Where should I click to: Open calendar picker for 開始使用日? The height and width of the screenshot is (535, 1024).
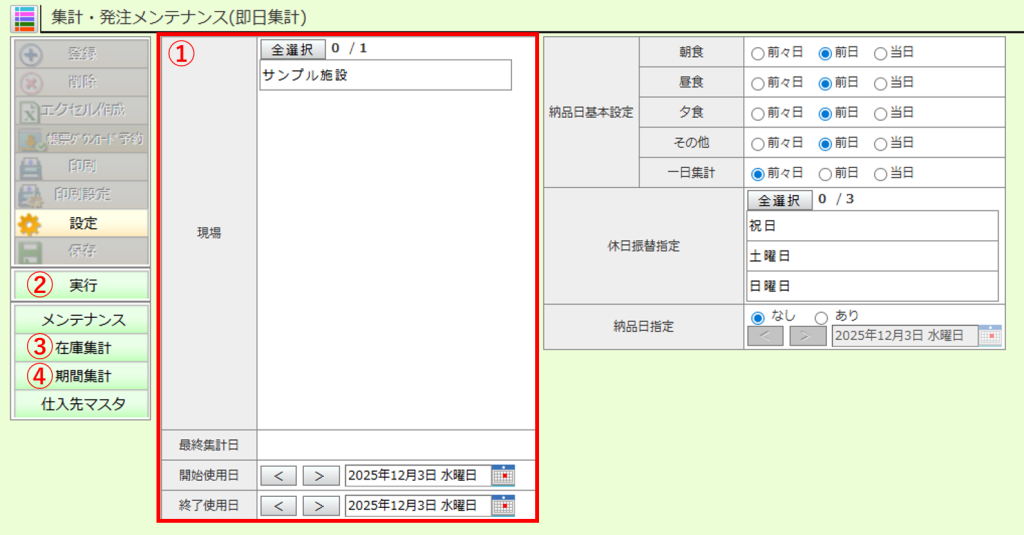click(503, 476)
